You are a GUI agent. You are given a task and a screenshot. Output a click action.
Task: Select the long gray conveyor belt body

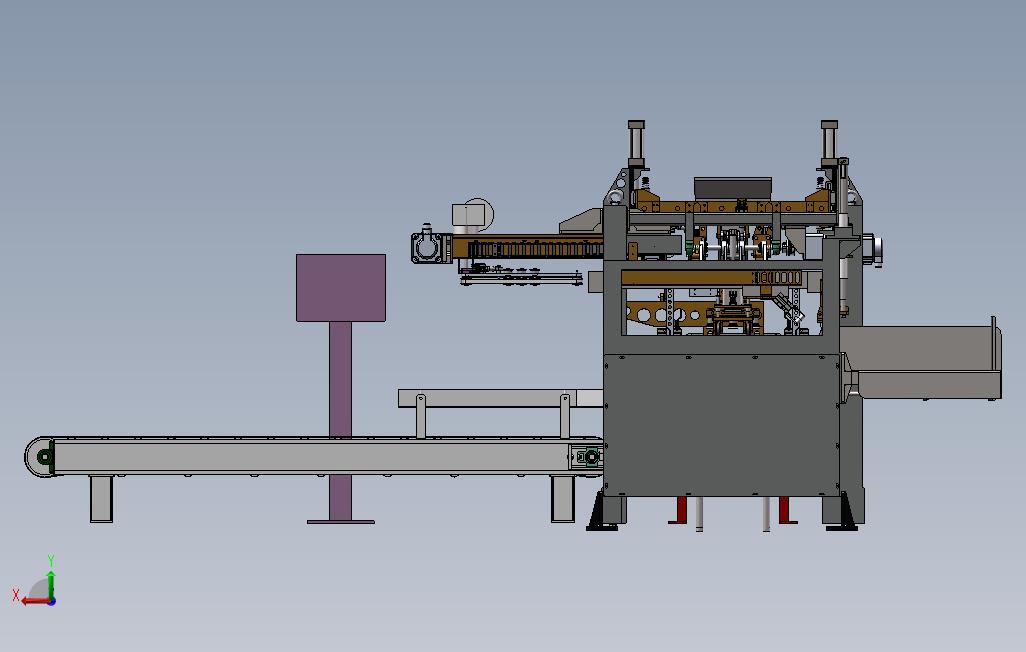pos(313,456)
